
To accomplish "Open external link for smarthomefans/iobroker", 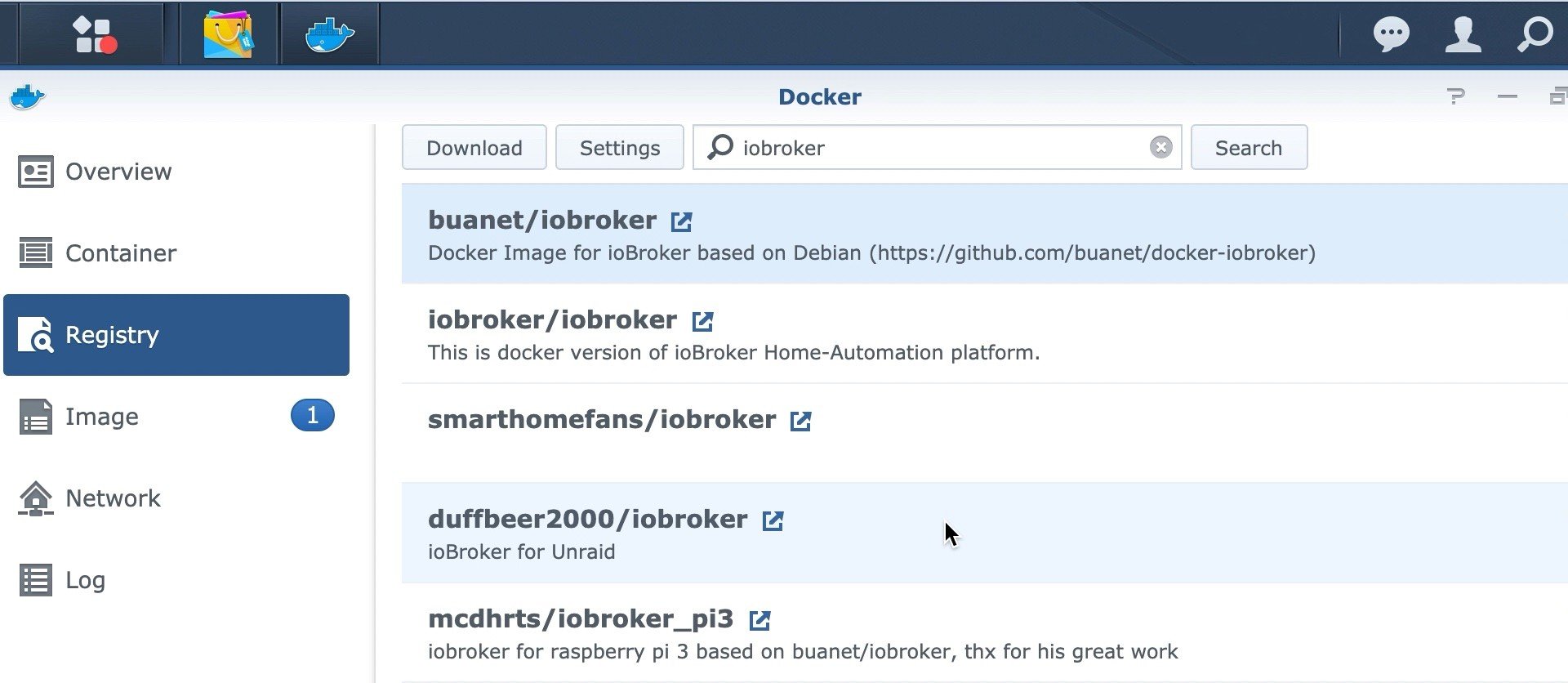I will point(800,421).
